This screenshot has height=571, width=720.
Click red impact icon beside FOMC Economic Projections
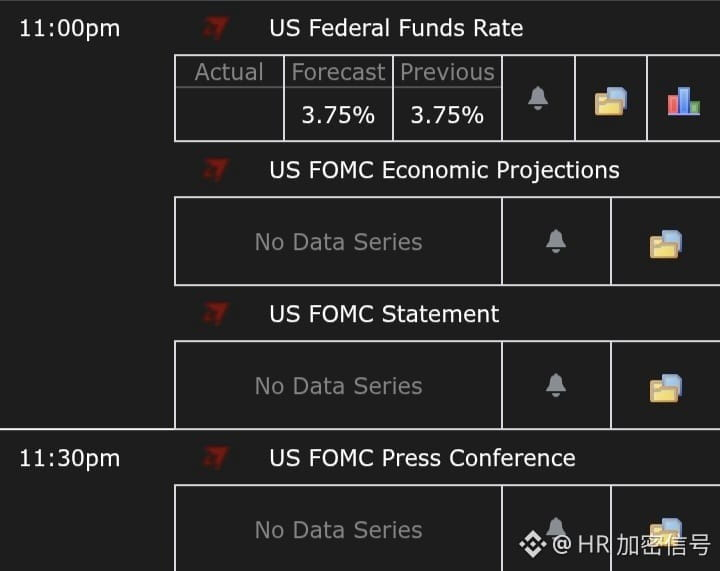tap(215, 170)
